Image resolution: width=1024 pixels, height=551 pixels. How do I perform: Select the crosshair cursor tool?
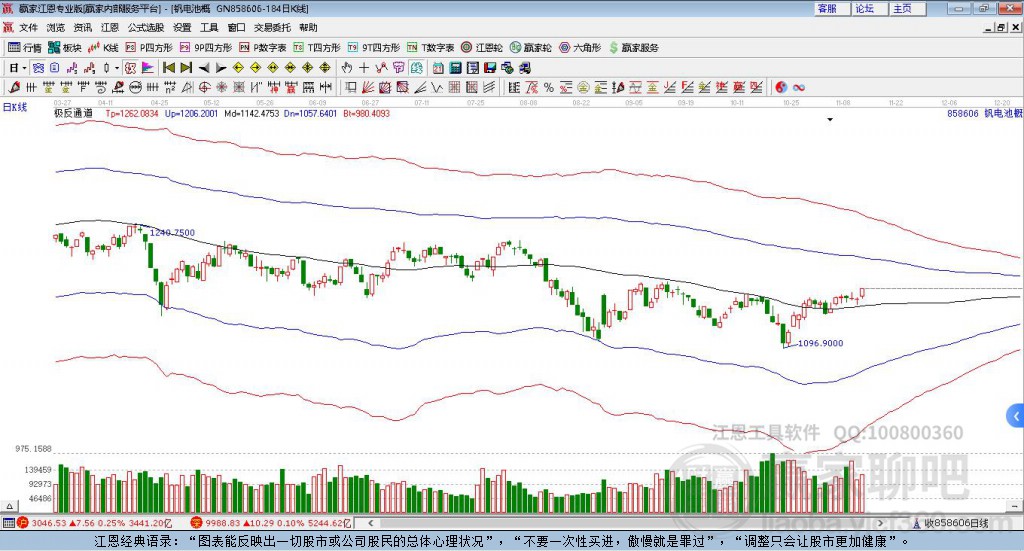(364, 68)
